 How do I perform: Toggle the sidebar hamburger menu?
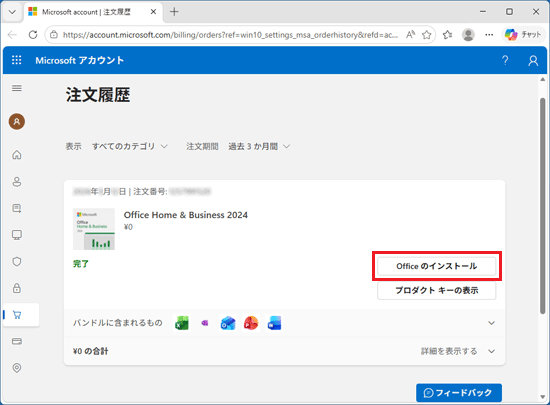click(17, 88)
